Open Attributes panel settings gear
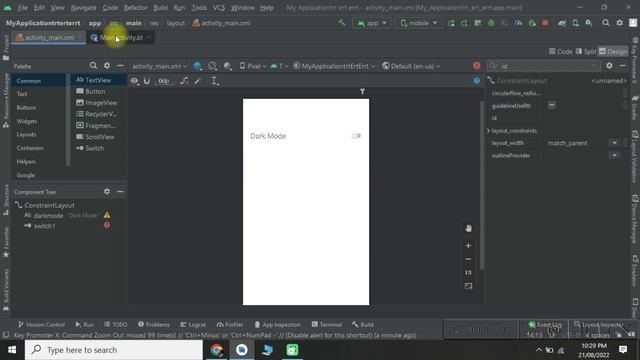The image size is (640, 360). pos(609,66)
